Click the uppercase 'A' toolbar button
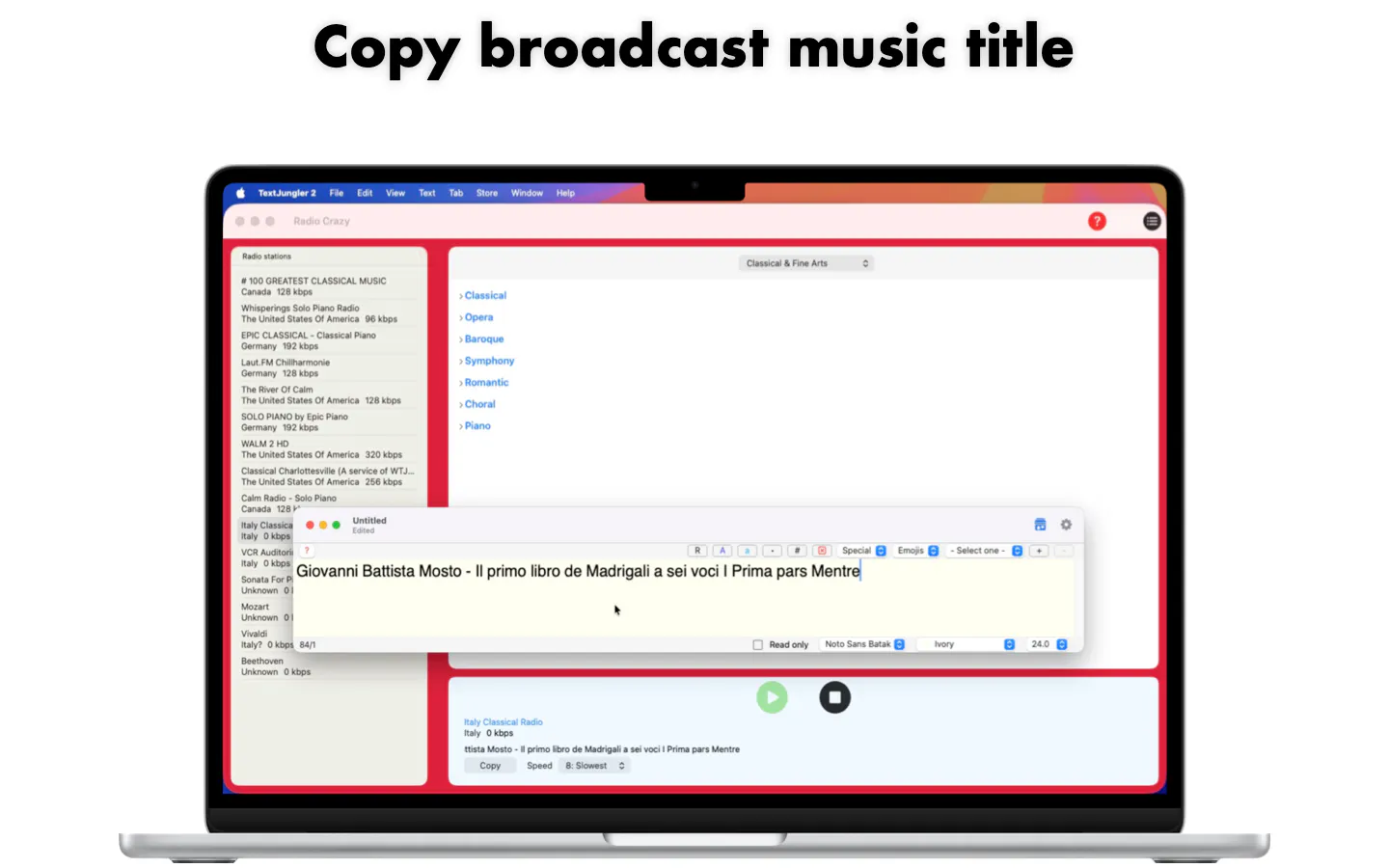 (722, 551)
